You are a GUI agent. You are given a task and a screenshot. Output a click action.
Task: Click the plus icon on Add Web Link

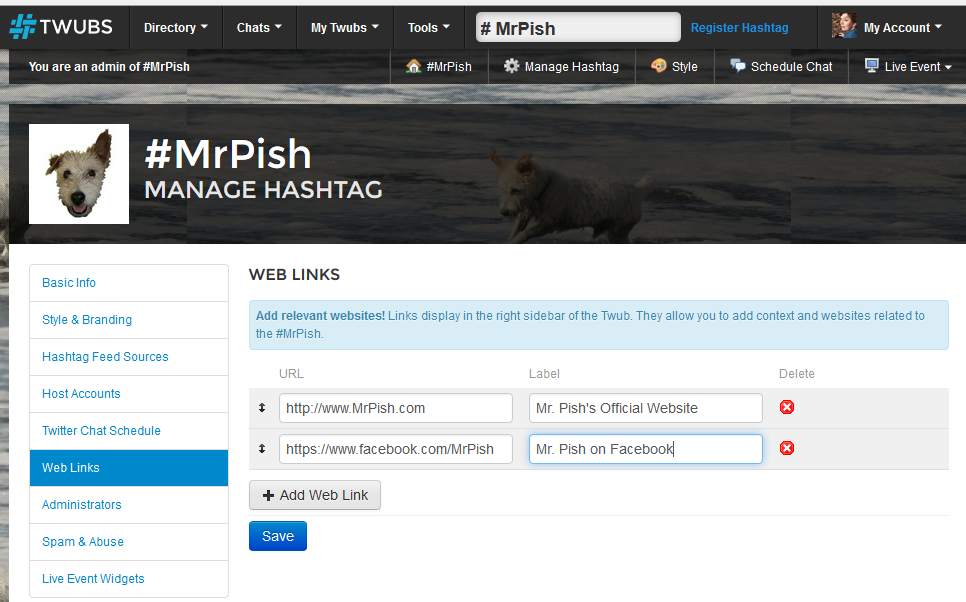pos(268,495)
